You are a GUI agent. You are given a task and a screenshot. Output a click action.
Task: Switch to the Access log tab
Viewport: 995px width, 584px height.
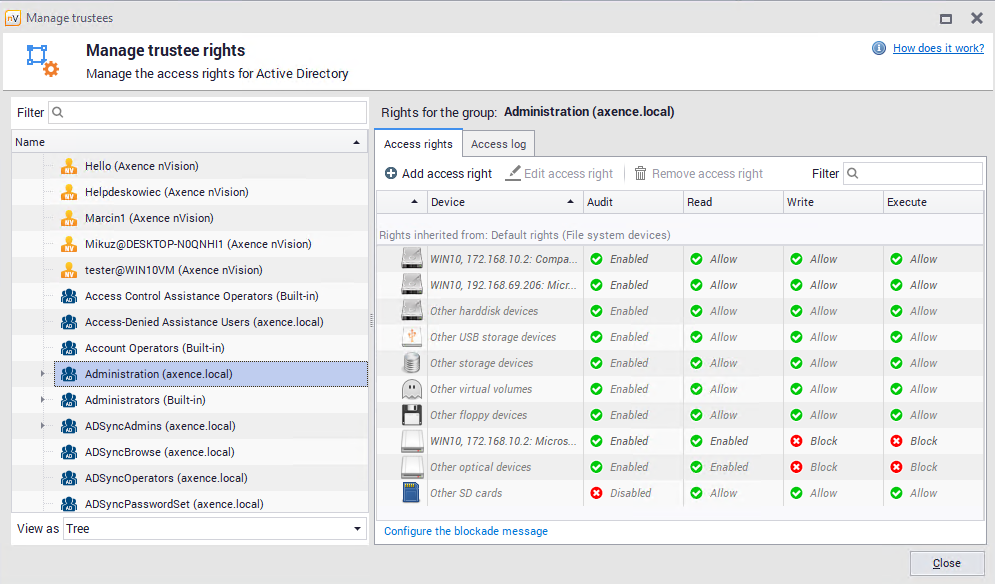coord(498,144)
